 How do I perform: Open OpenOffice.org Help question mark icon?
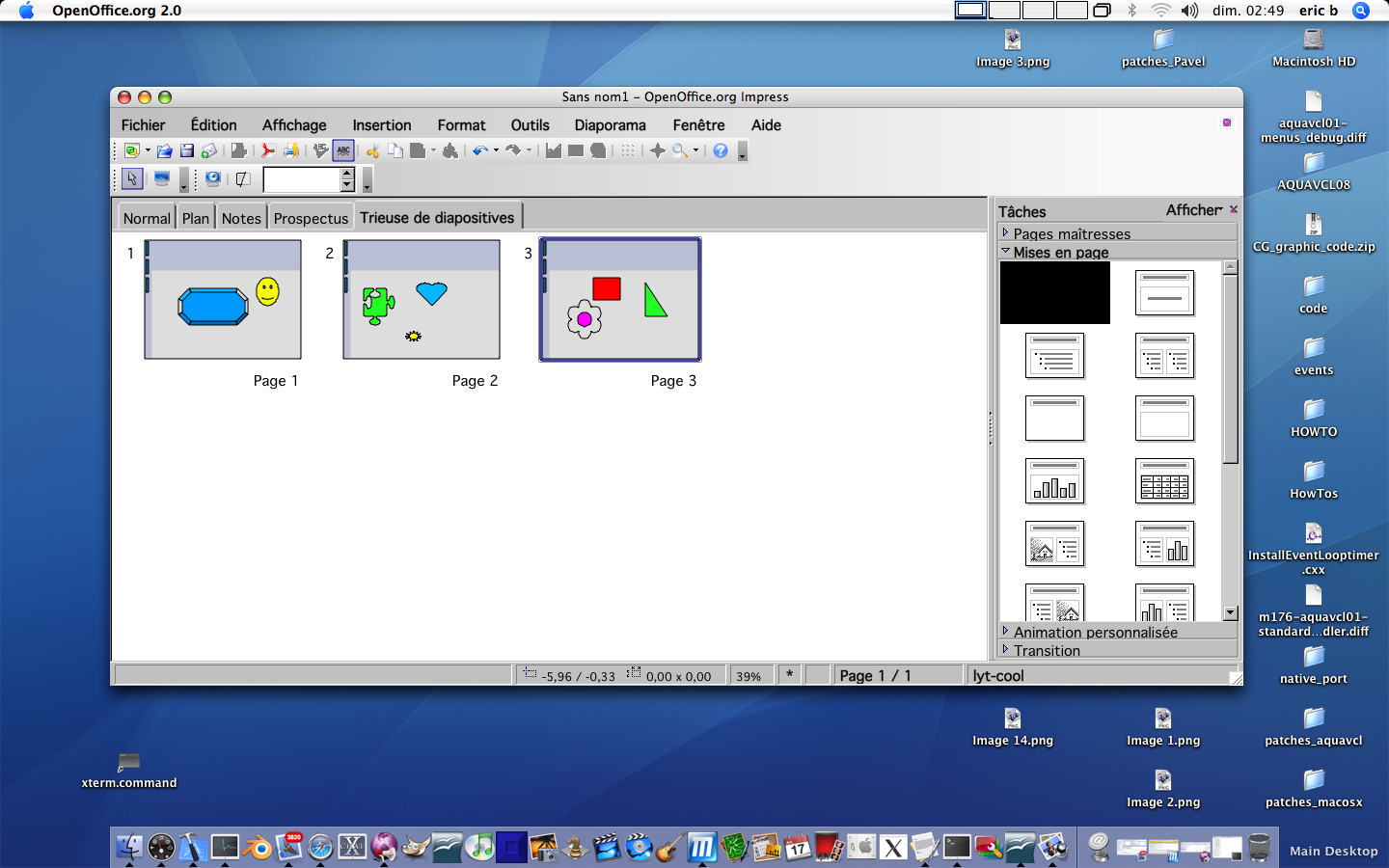point(721,150)
